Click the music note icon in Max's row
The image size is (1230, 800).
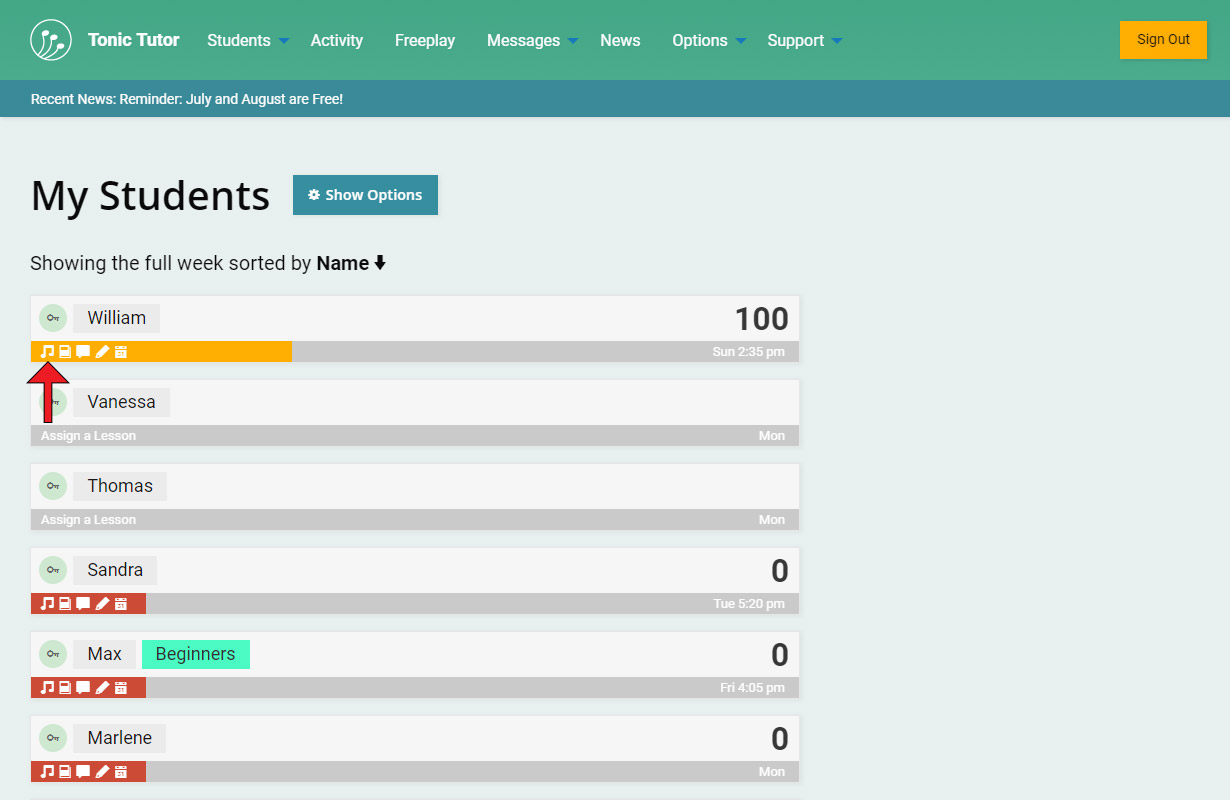(x=46, y=688)
